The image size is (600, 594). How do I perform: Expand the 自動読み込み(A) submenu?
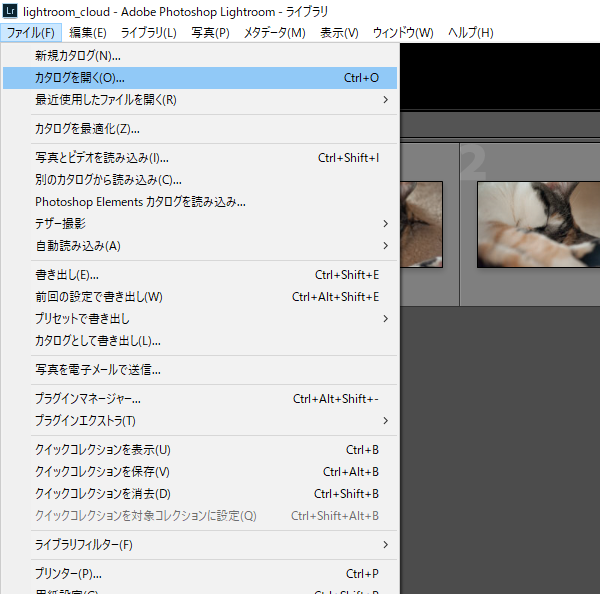(385, 246)
